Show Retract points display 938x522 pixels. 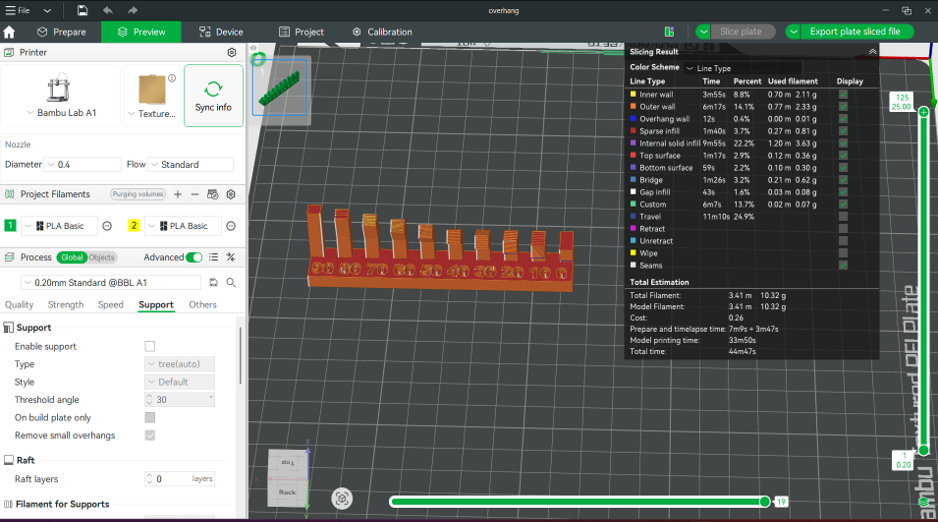tap(843, 228)
